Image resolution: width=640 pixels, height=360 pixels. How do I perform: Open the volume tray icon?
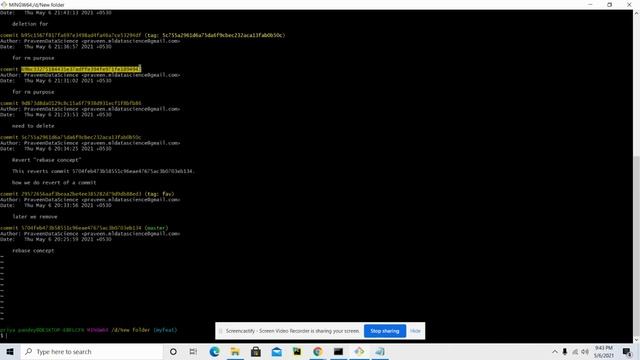pyautogui.click(x=585, y=351)
